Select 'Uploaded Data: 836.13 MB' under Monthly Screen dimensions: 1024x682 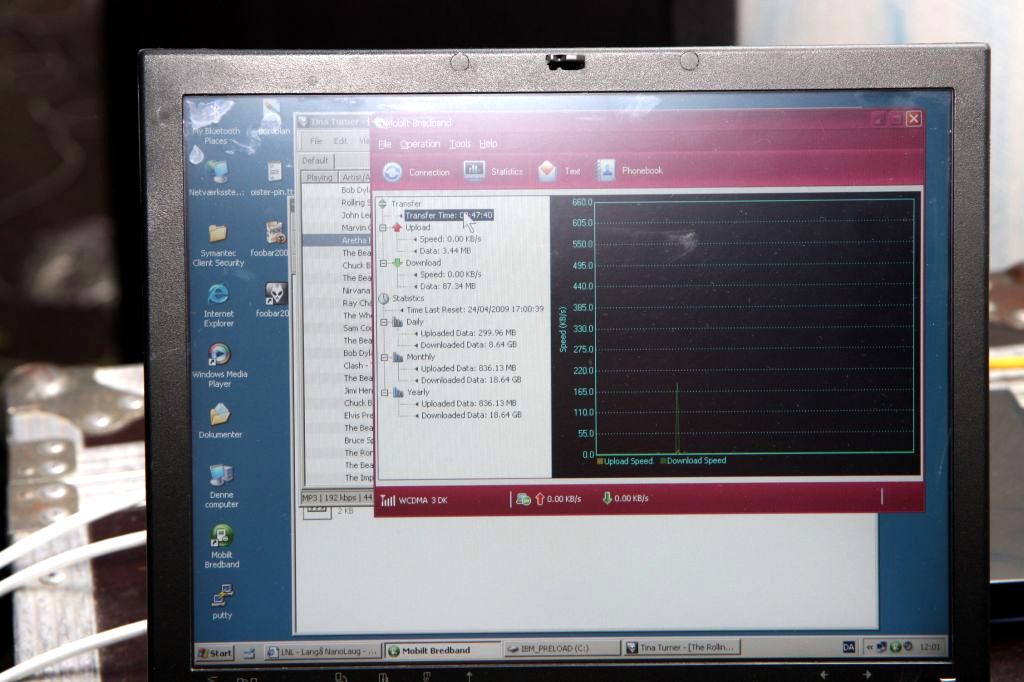coord(468,368)
